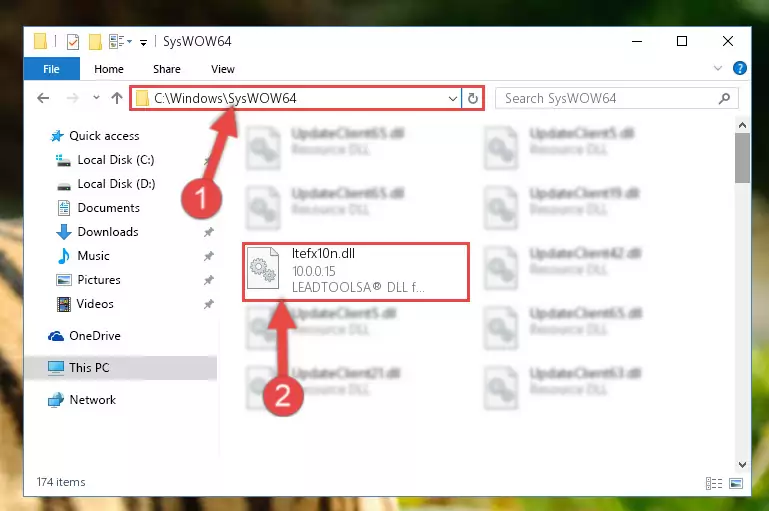Click the pin icon next to Music

coord(208,256)
